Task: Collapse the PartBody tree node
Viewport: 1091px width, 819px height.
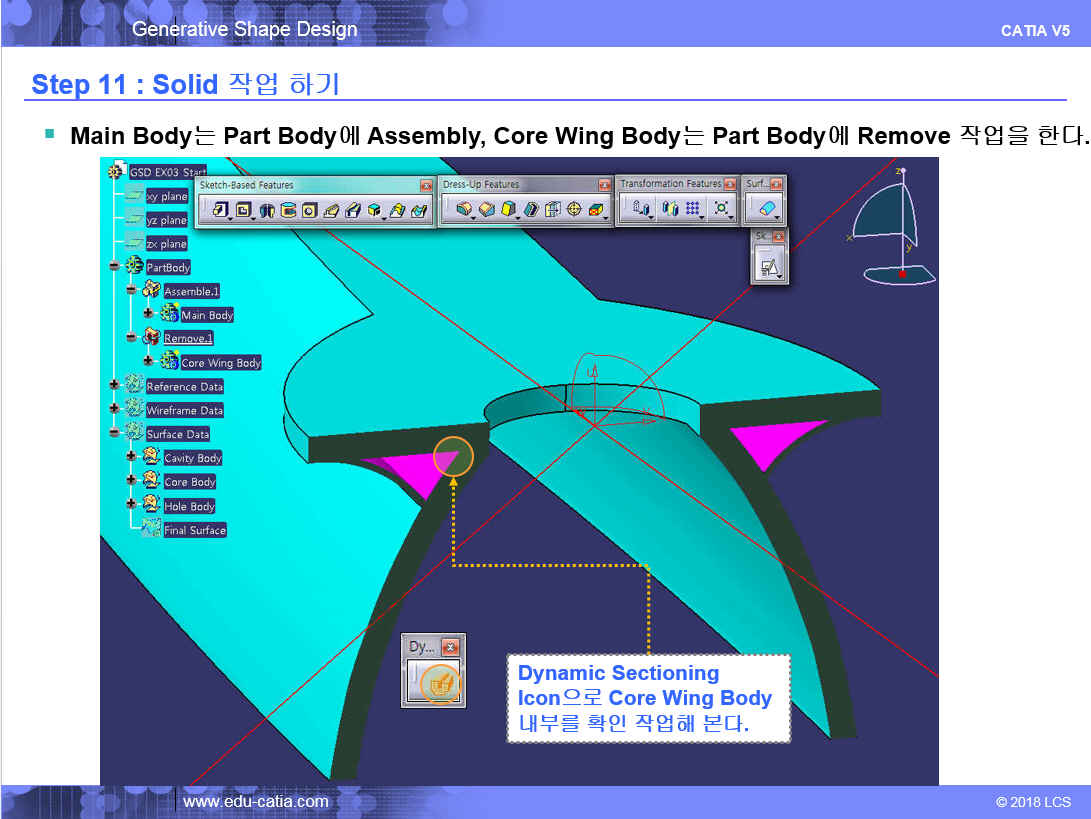Action: coord(114,267)
